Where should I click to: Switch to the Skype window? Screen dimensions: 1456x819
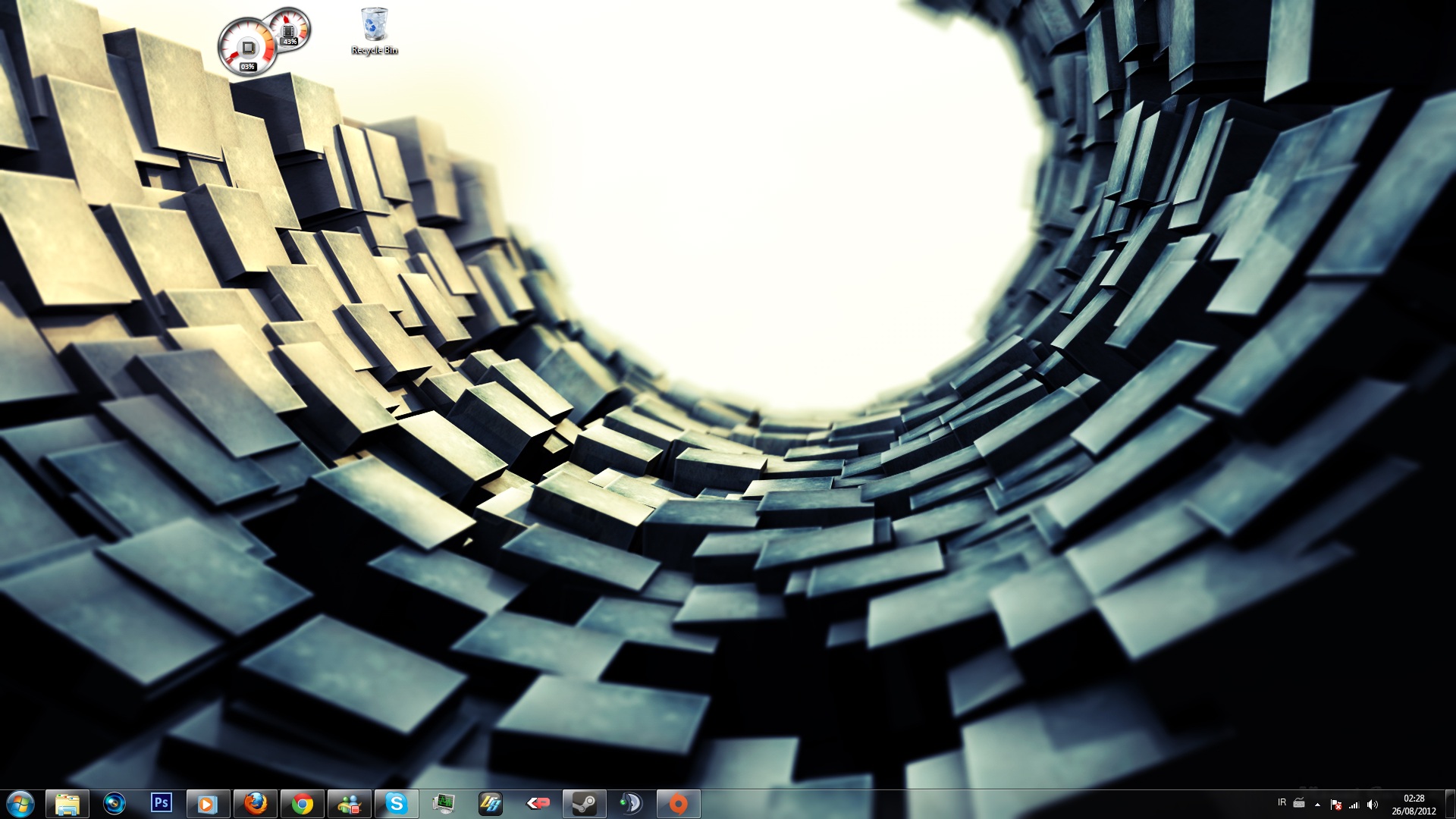point(397,803)
